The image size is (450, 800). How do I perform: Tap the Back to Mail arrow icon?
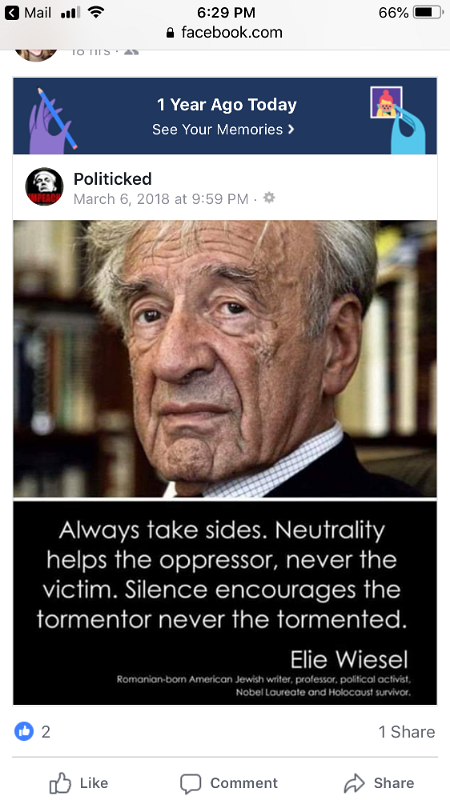pyautogui.click(x=12, y=12)
